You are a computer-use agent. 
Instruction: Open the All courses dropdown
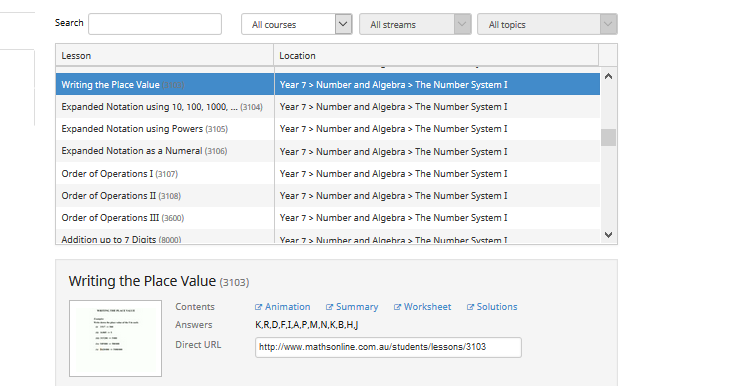click(297, 24)
